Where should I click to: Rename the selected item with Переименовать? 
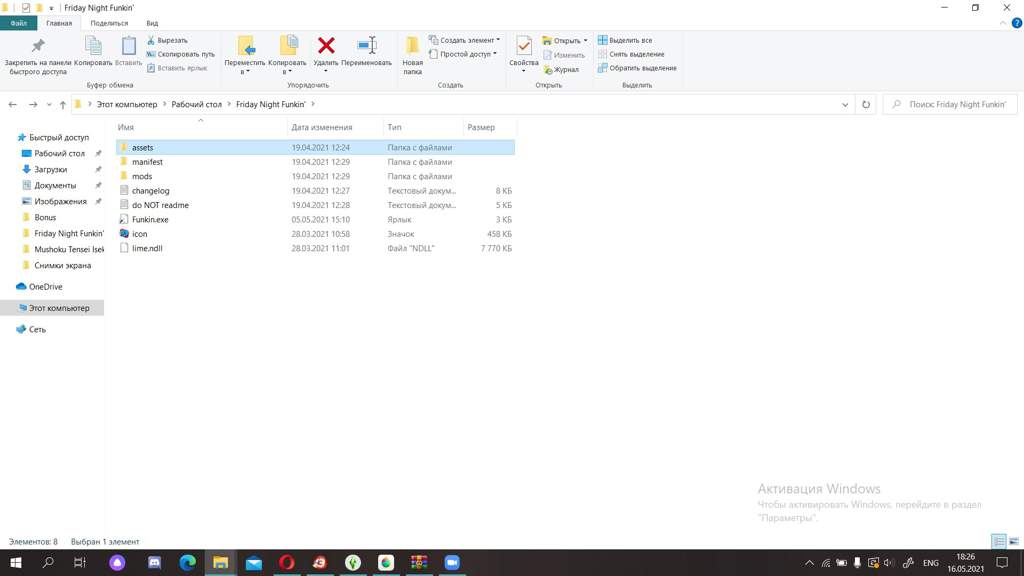(x=366, y=51)
